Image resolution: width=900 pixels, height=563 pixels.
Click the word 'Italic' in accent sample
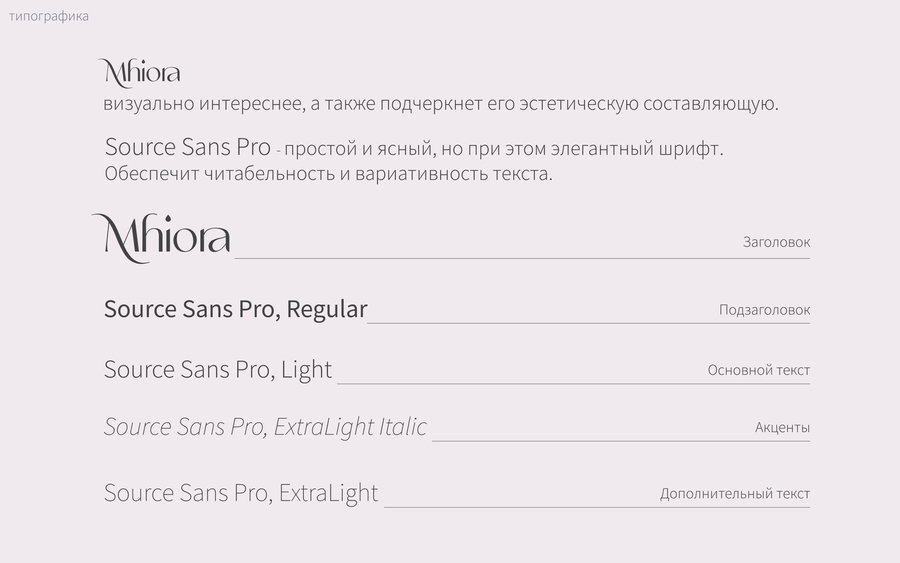pos(403,427)
